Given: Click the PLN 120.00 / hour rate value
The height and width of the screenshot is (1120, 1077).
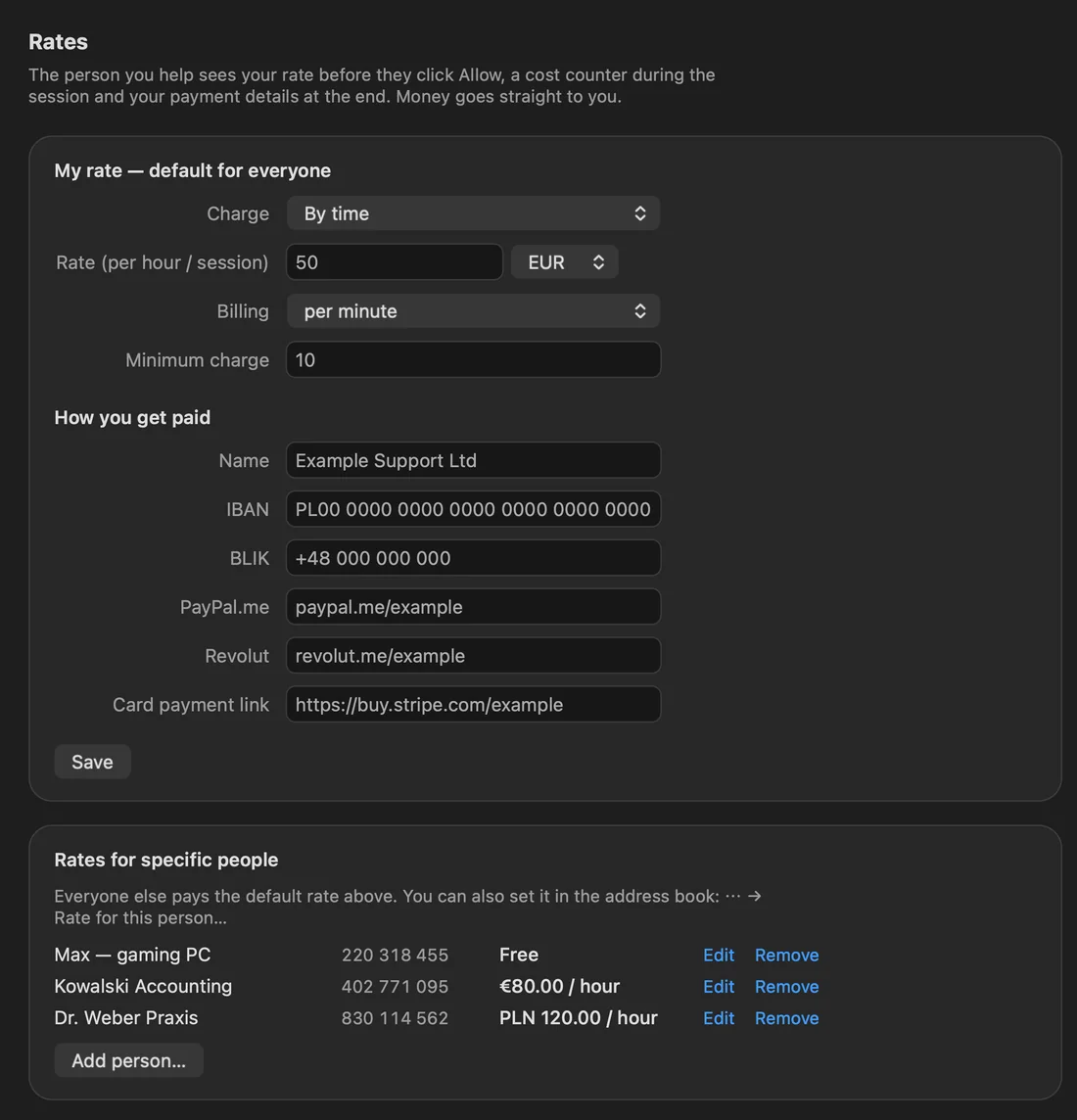Looking at the screenshot, I should (x=579, y=1018).
